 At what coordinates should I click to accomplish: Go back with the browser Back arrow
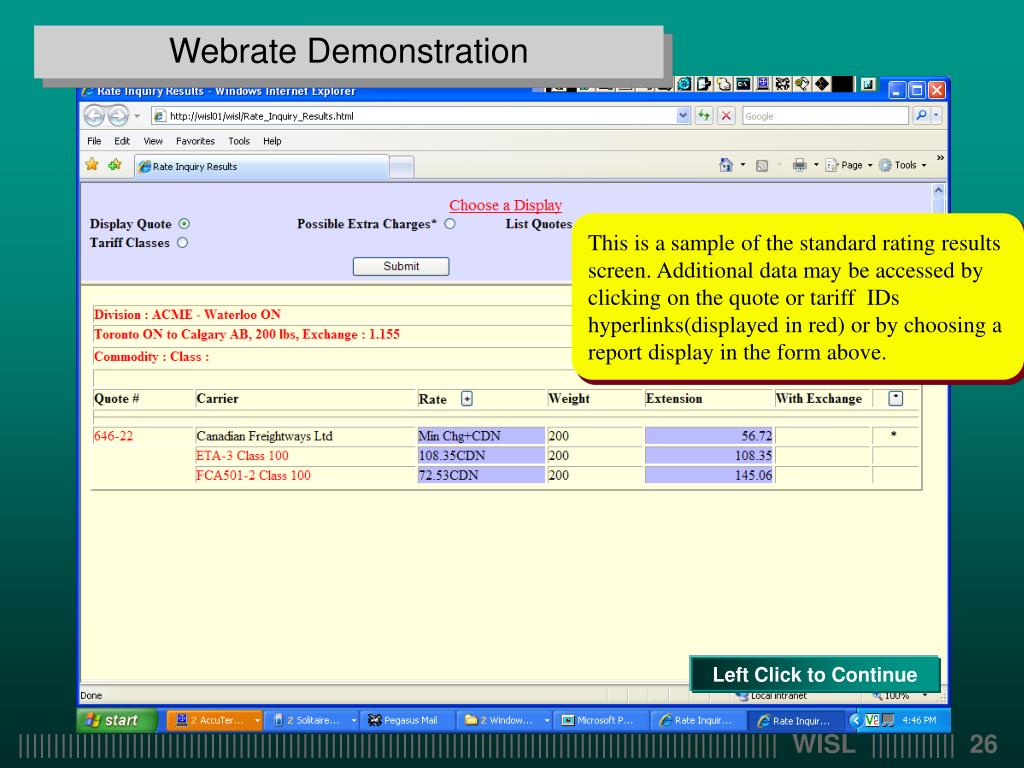click(94, 116)
